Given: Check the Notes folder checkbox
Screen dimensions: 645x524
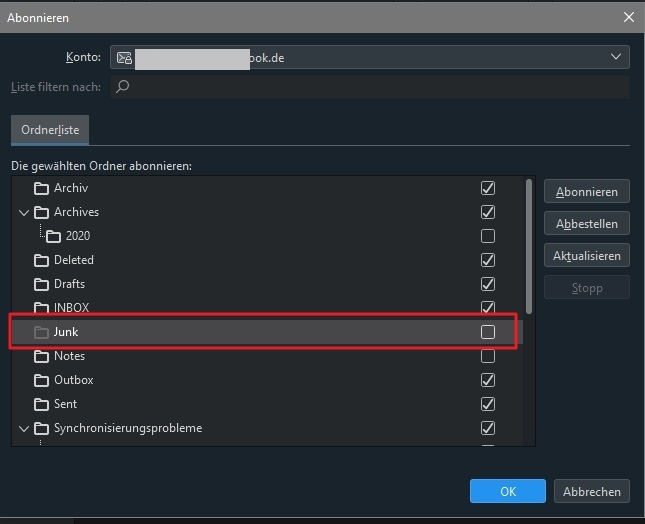Looking at the screenshot, I should (x=488, y=356).
